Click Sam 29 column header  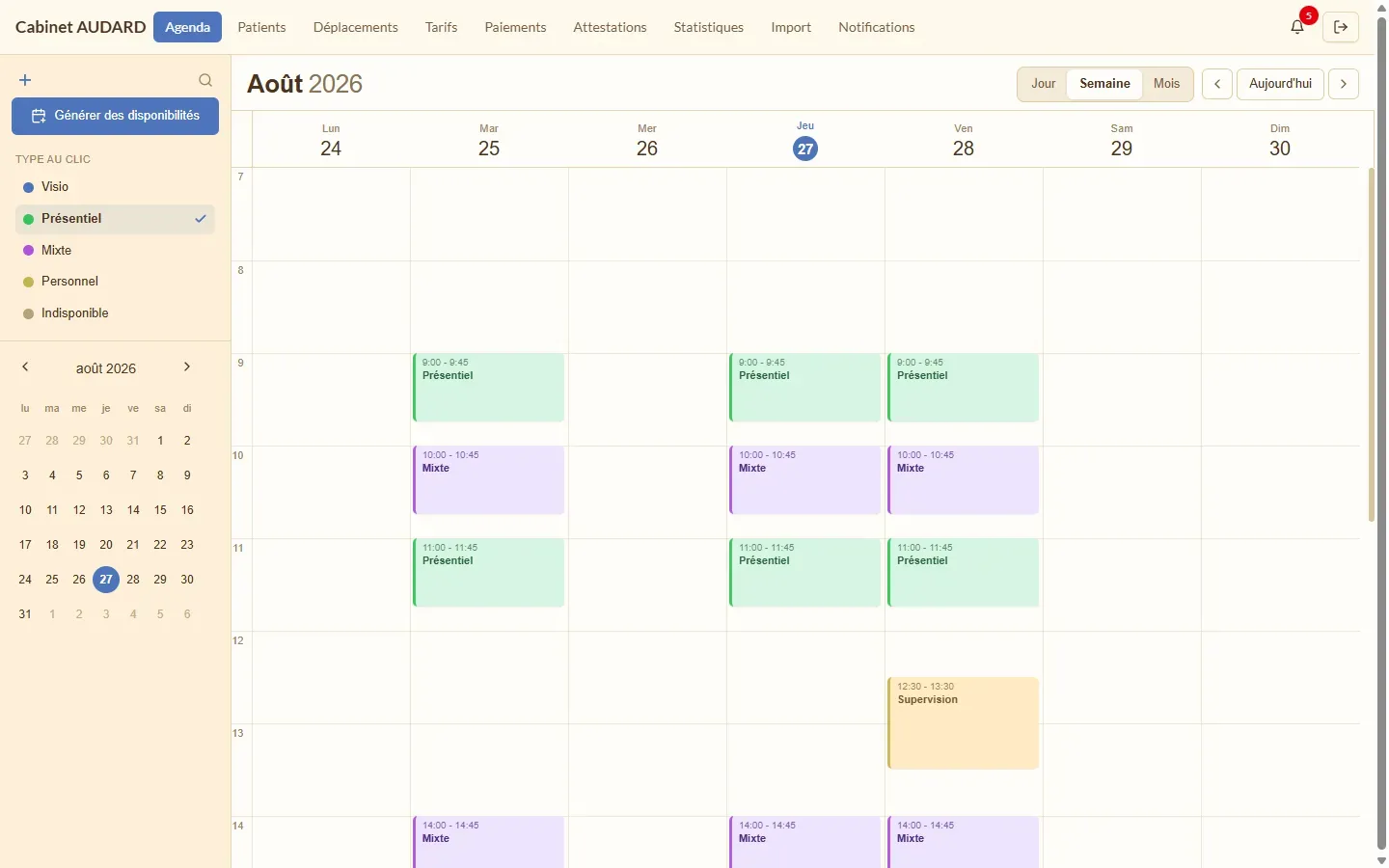click(1122, 141)
